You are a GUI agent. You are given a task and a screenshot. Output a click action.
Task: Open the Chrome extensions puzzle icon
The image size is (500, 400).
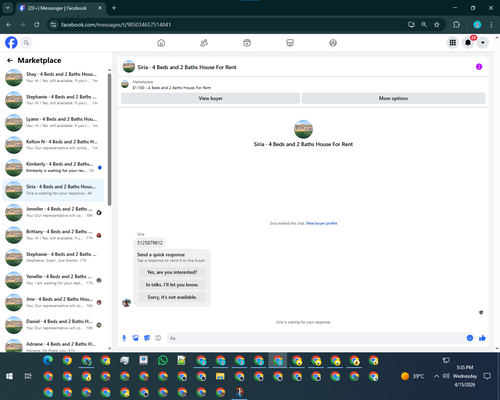(456, 25)
